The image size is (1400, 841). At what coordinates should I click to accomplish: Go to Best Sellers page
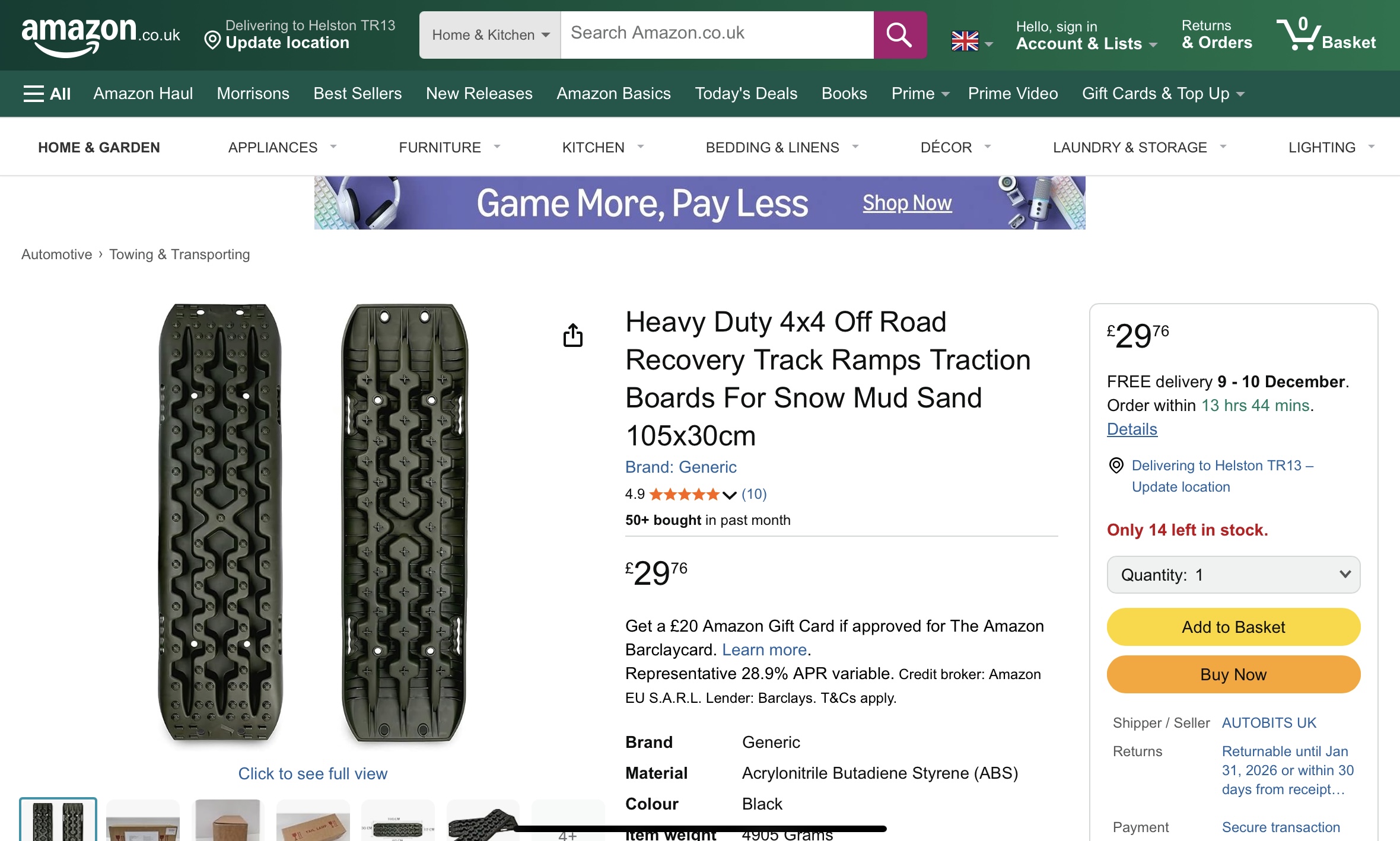pos(357,94)
